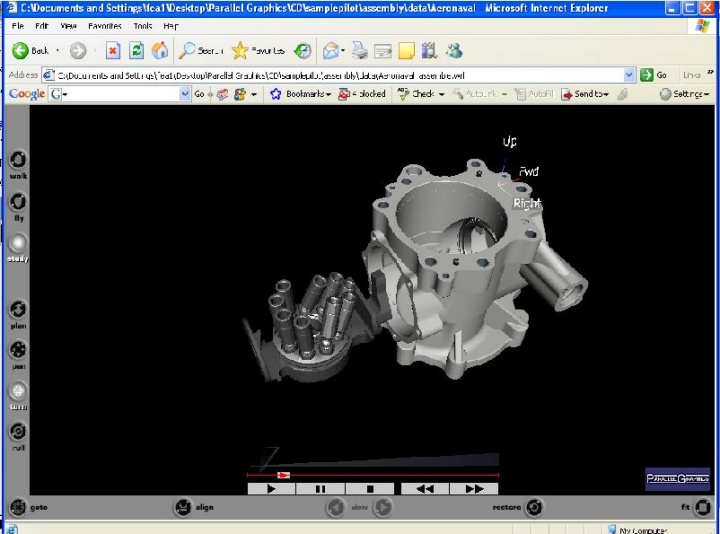Viewport: 720px width, 534px height.
Task: Click the restore view icon
Action: [x=535, y=507]
